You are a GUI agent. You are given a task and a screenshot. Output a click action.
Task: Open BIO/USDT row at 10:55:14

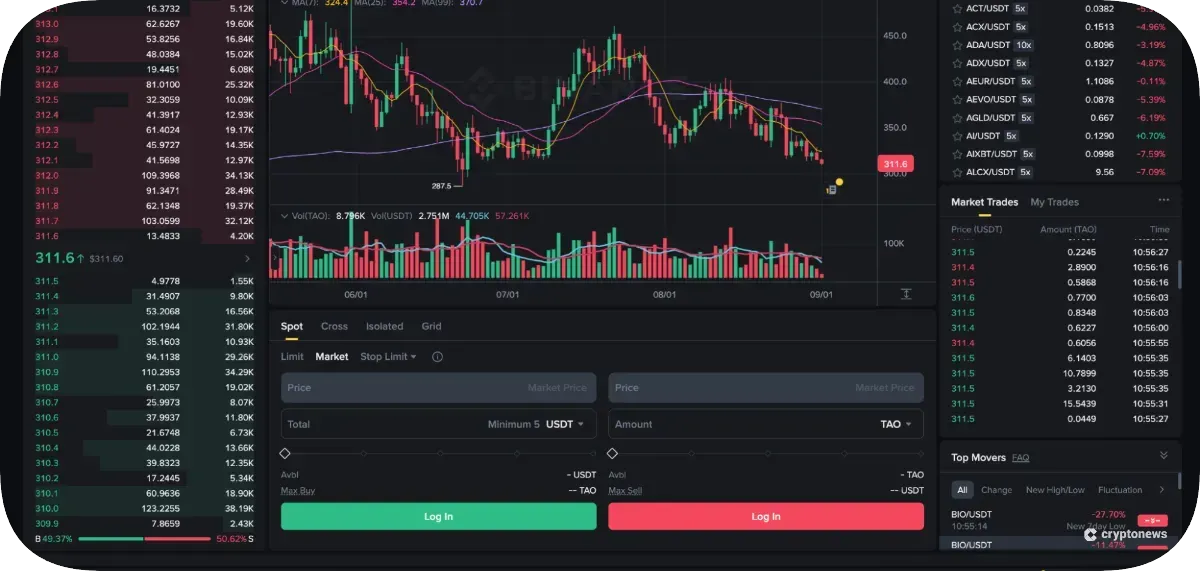tap(1058, 519)
